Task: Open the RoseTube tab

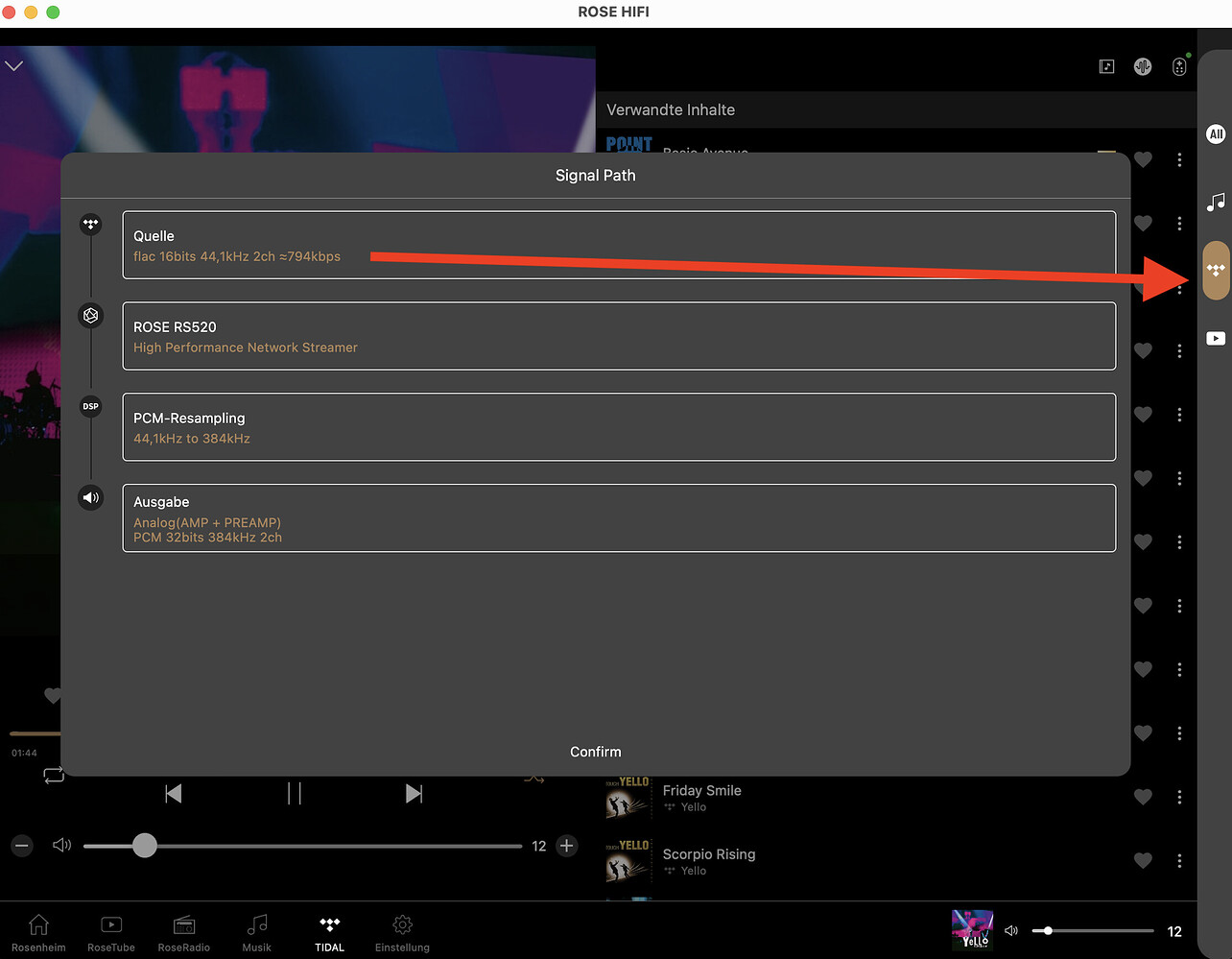Action: (111, 932)
